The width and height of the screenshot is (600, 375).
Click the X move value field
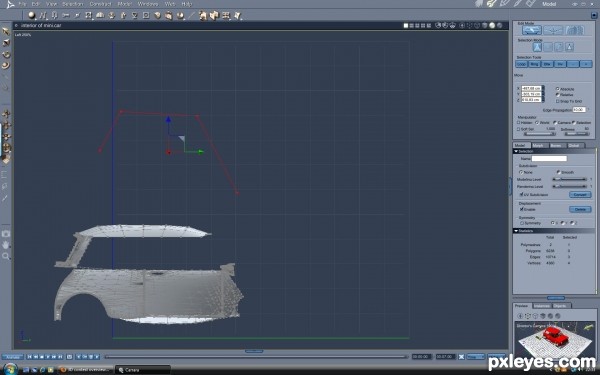click(x=531, y=88)
